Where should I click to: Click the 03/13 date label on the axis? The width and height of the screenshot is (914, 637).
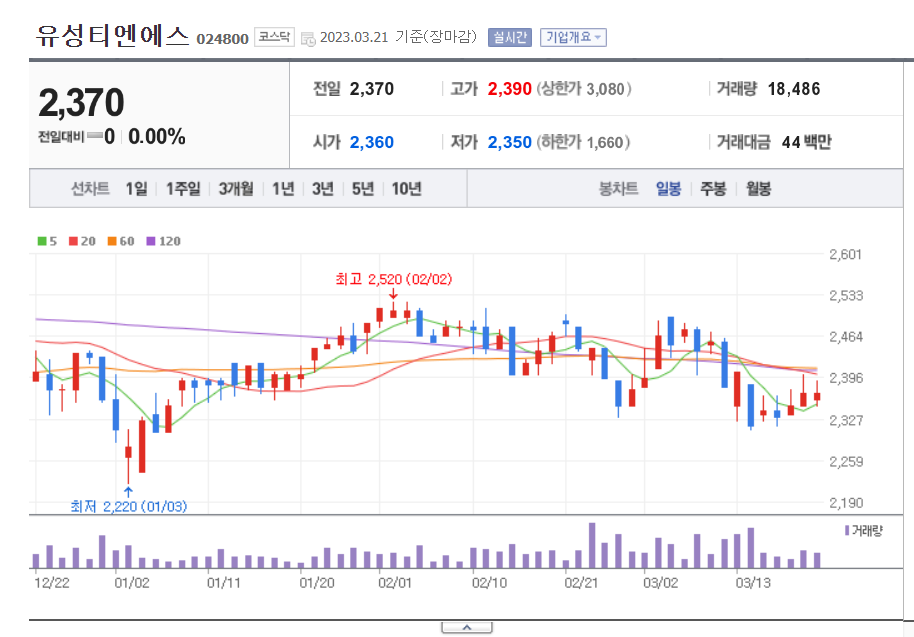[753, 583]
